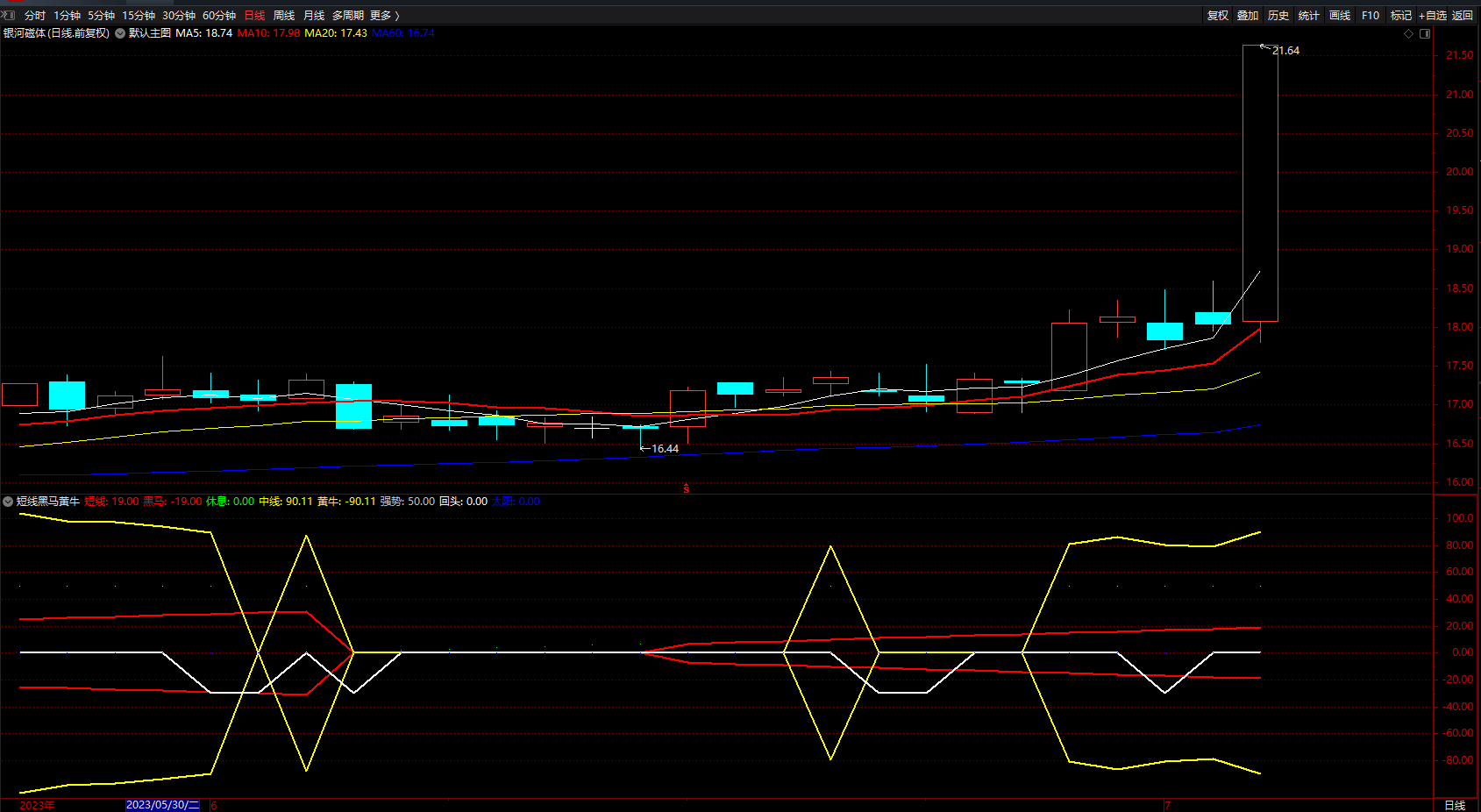
Task: Select the 日线 daily chart tab
Action: [x=254, y=16]
